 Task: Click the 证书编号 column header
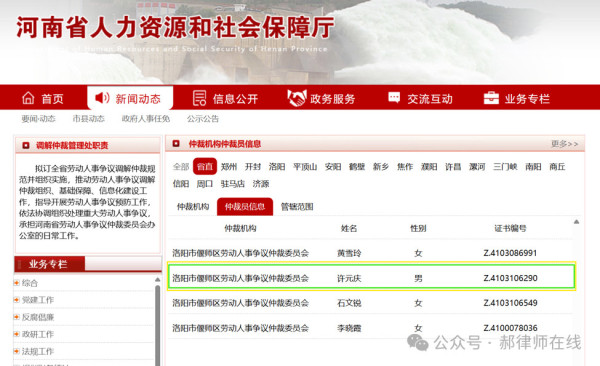(510, 229)
